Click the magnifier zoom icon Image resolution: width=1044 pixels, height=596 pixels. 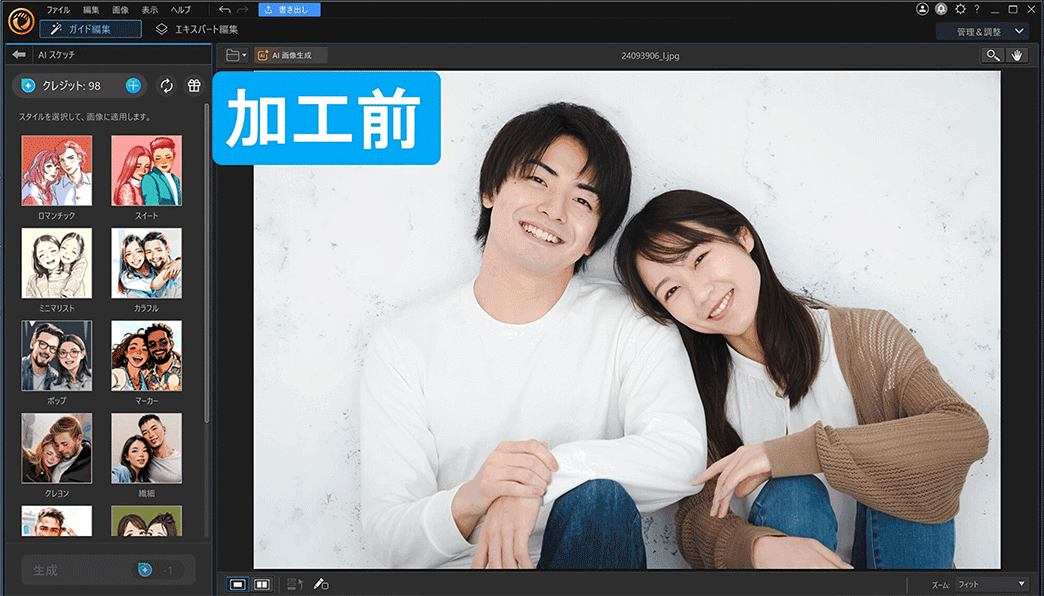(991, 55)
